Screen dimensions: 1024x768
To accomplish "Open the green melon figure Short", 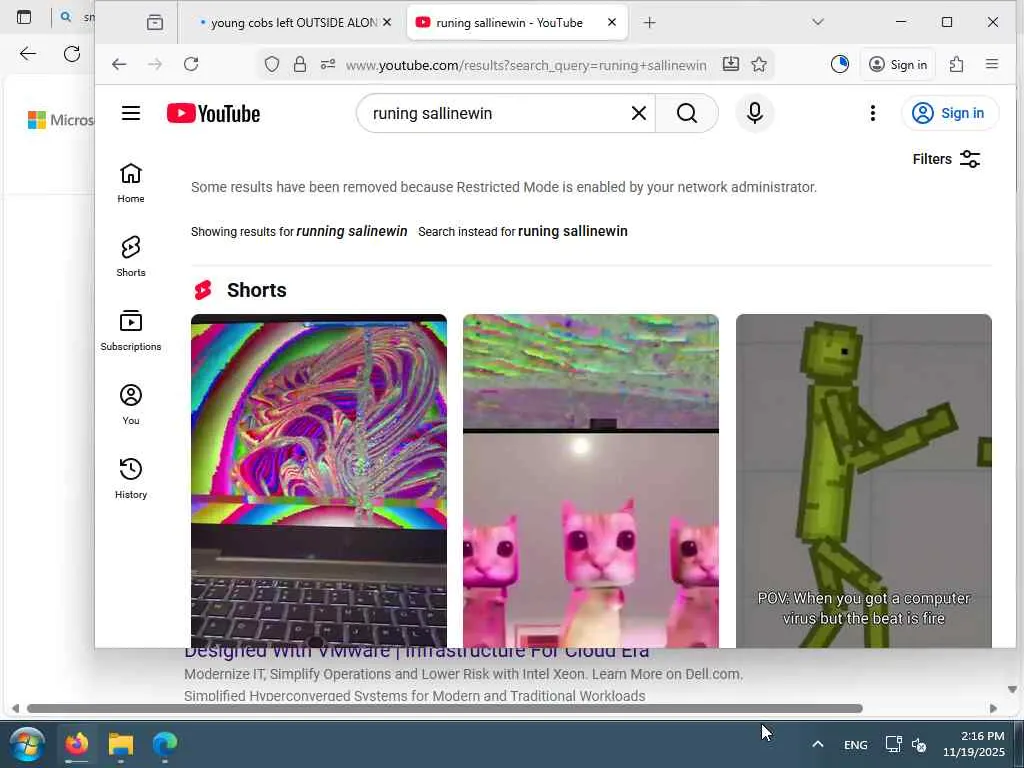I will [863, 481].
